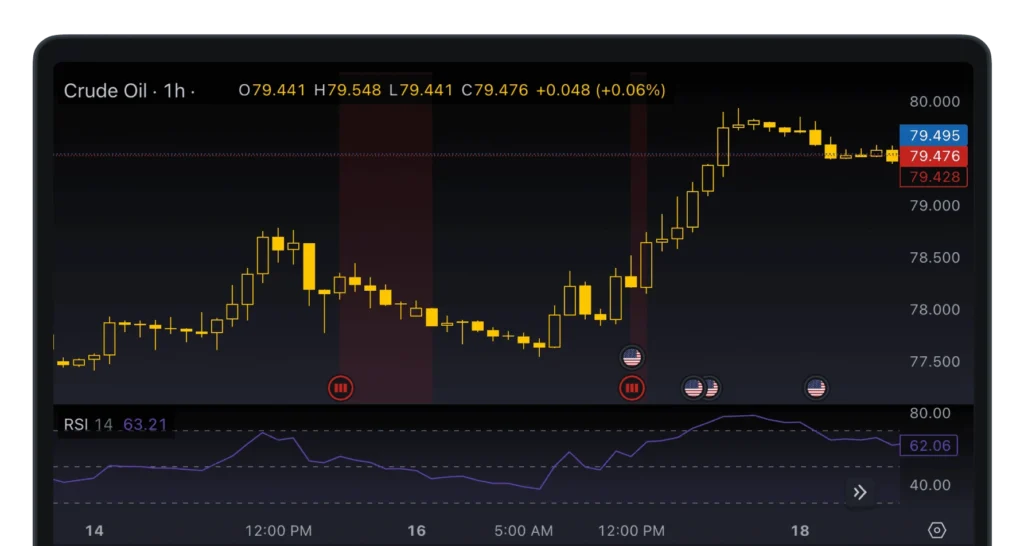
Task: Select the RSI value 63.21 in legend
Action: coord(145,425)
